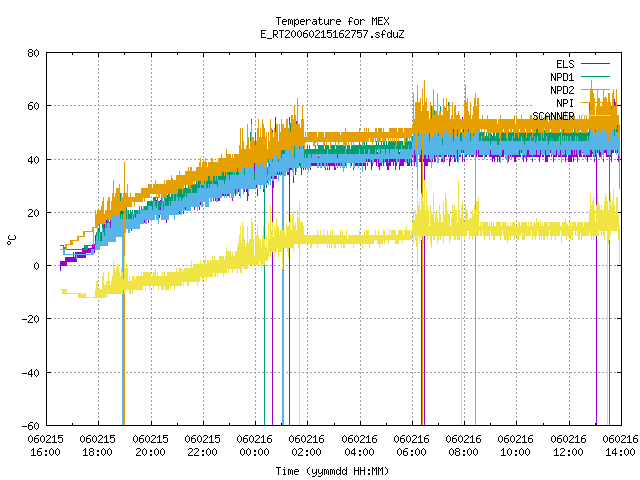Click the x-axis label 060215 16:00

click(46, 446)
